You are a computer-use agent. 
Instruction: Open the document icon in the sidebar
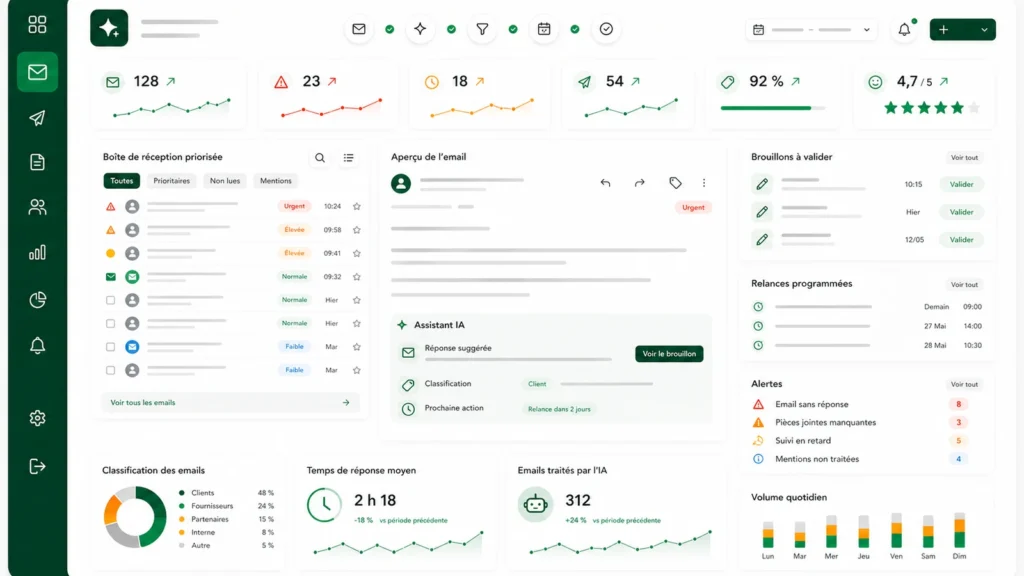pyautogui.click(x=37, y=162)
